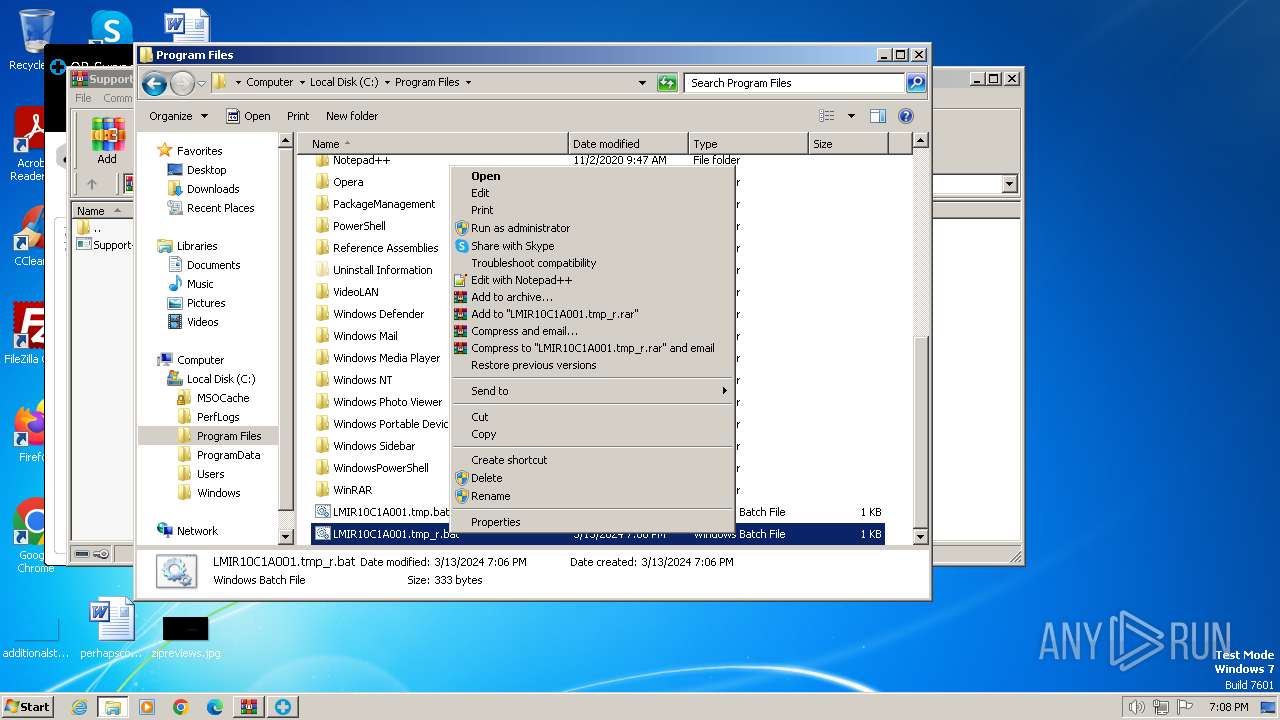
Task: Click the Open toolbar button
Action: coord(248,116)
